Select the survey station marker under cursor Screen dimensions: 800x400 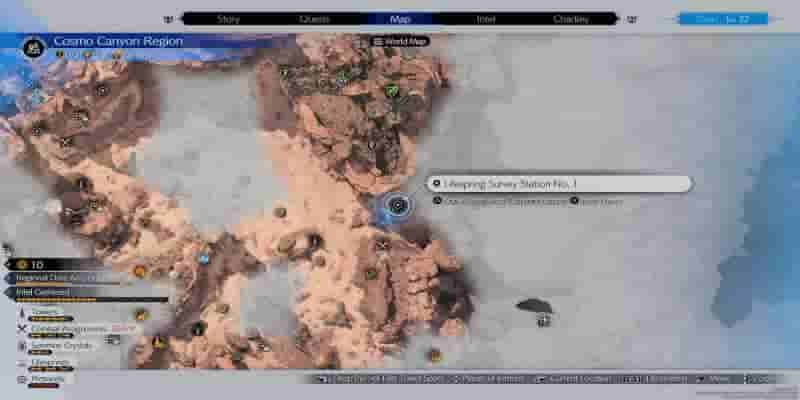[x=397, y=205]
